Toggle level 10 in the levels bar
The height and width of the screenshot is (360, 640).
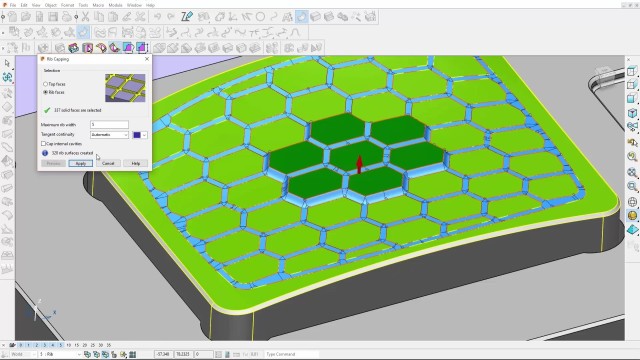pyautogui.click(x=69, y=345)
